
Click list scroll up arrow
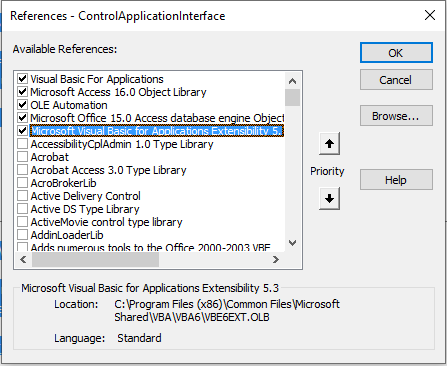(292, 81)
